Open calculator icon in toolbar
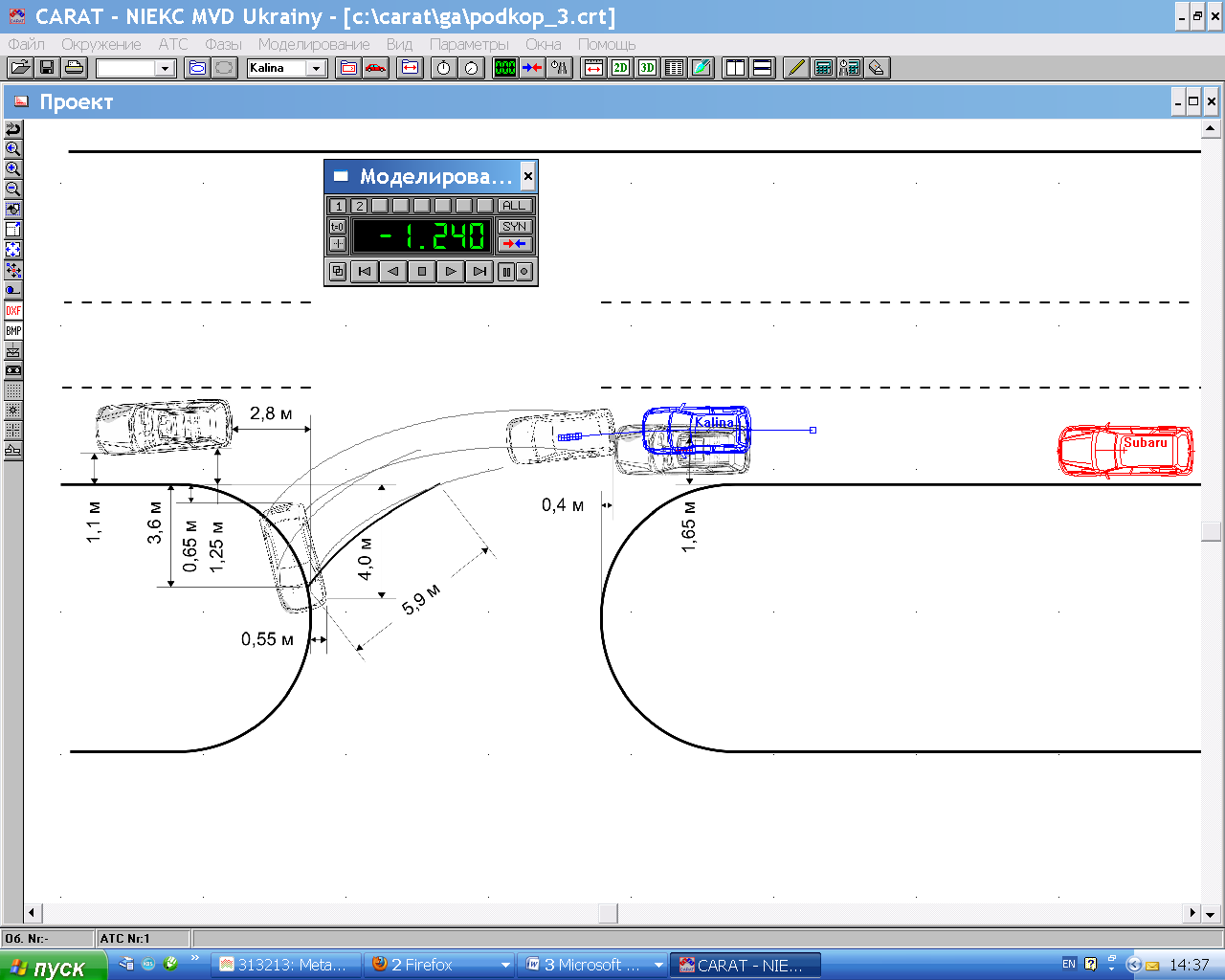1225x980 pixels. (x=823, y=68)
